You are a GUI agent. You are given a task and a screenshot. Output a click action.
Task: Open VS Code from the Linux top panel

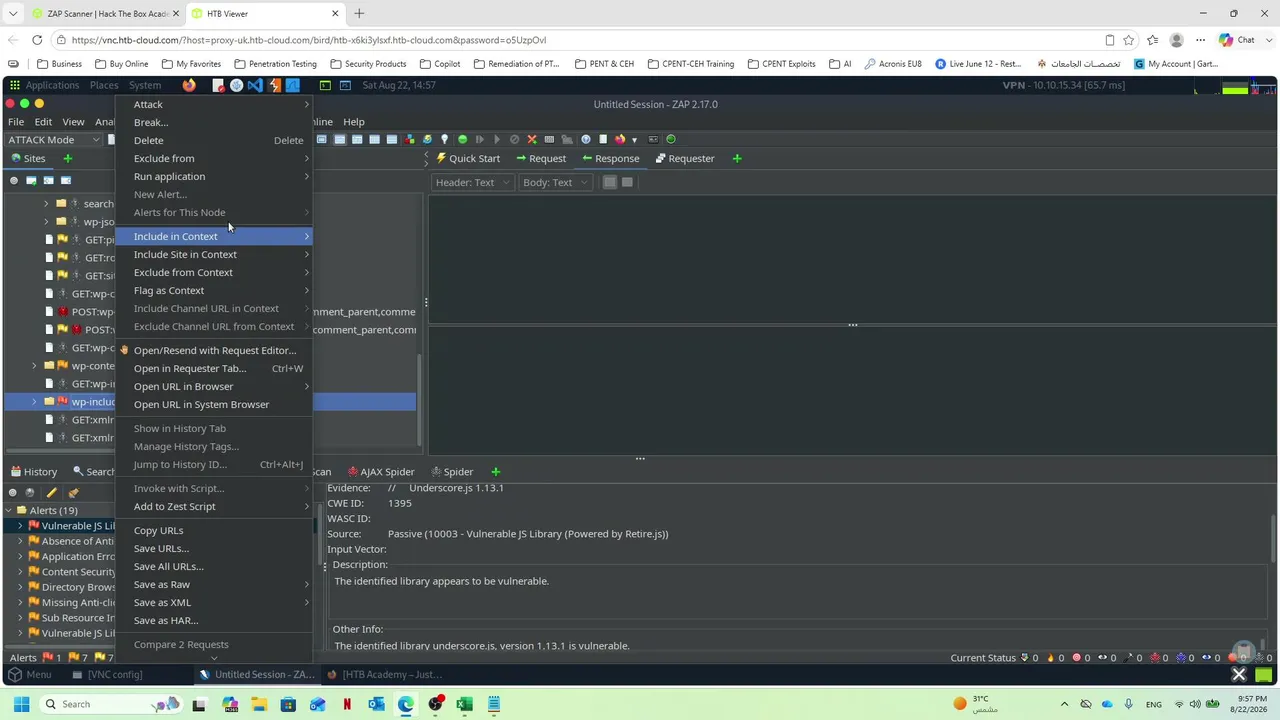coord(255,85)
